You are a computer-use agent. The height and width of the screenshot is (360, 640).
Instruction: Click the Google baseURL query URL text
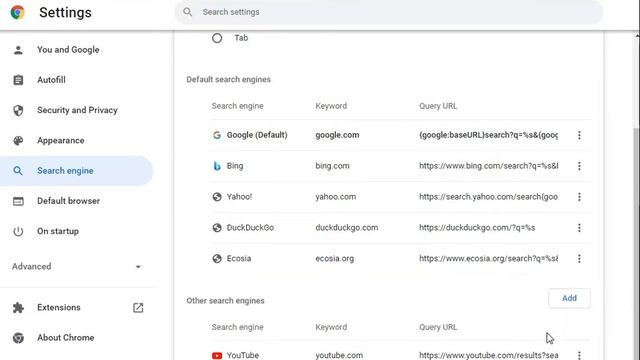[x=488, y=135]
